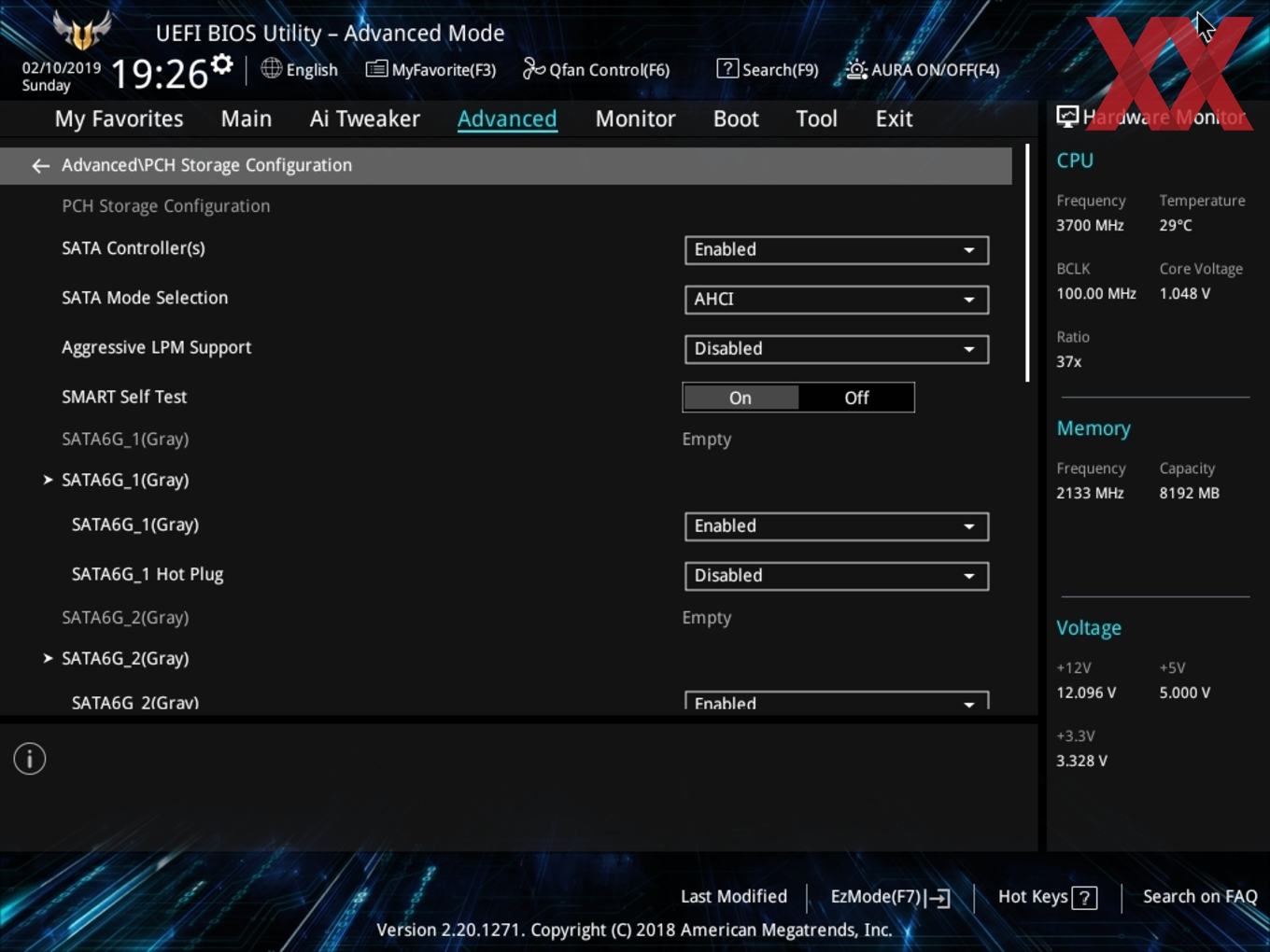Click the settings list scrollbar
This screenshot has width=1270, height=952.
(x=1027, y=262)
